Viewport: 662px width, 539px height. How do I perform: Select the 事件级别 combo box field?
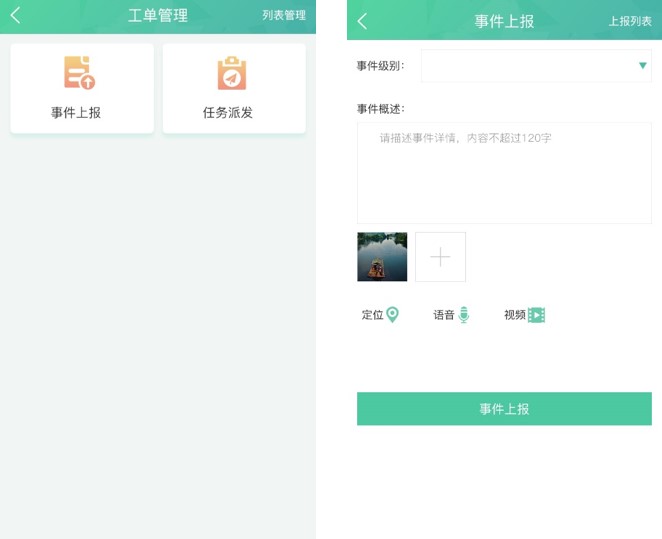click(536, 66)
